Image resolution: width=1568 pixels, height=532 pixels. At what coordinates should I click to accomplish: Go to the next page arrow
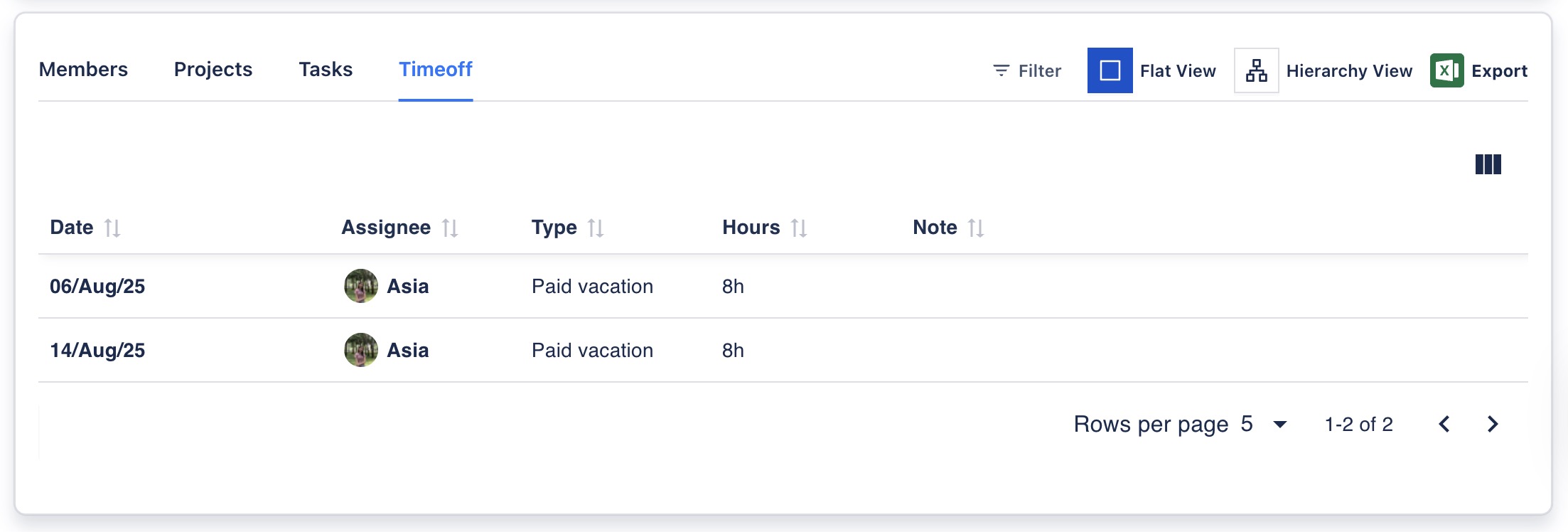click(1493, 425)
